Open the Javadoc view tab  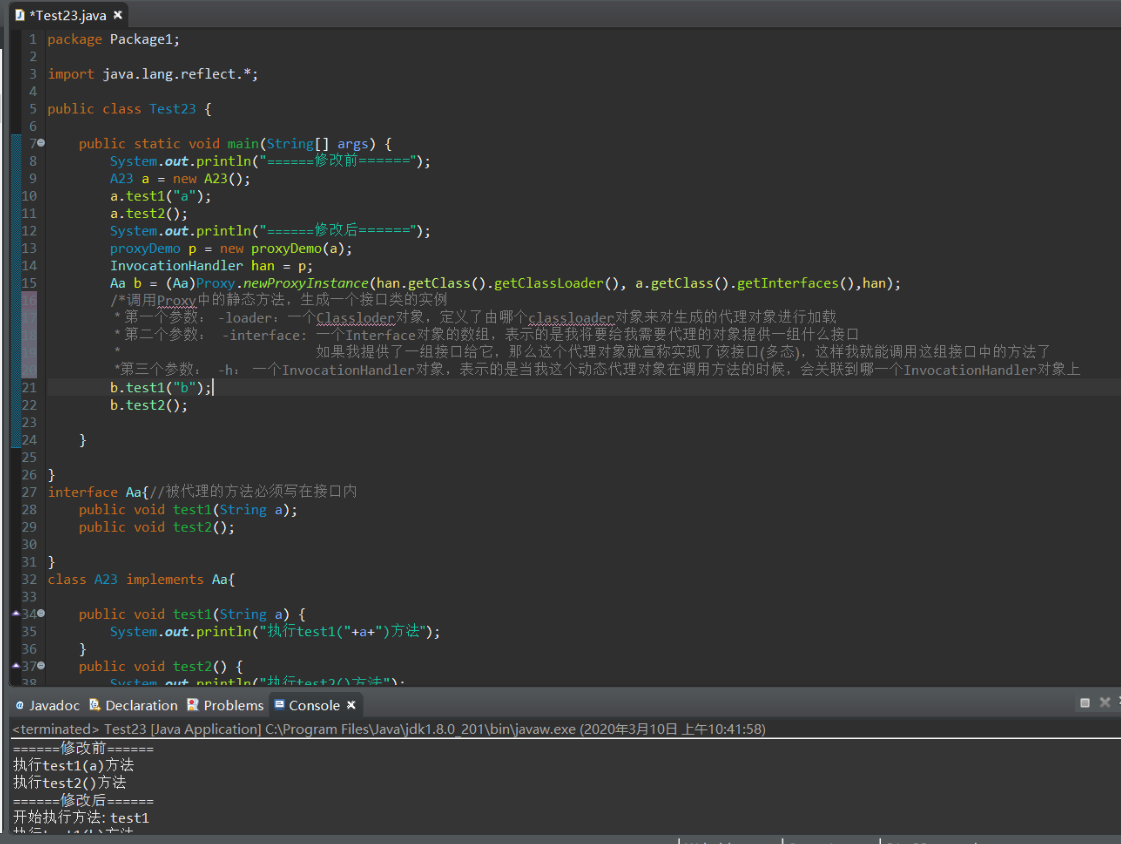pyautogui.click(x=53, y=705)
